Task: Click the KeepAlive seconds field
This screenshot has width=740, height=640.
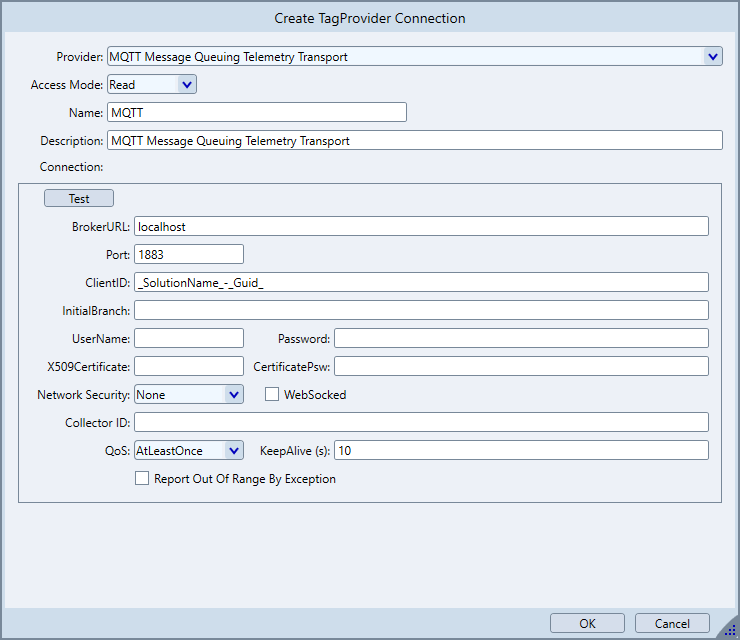Action: point(520,451)
